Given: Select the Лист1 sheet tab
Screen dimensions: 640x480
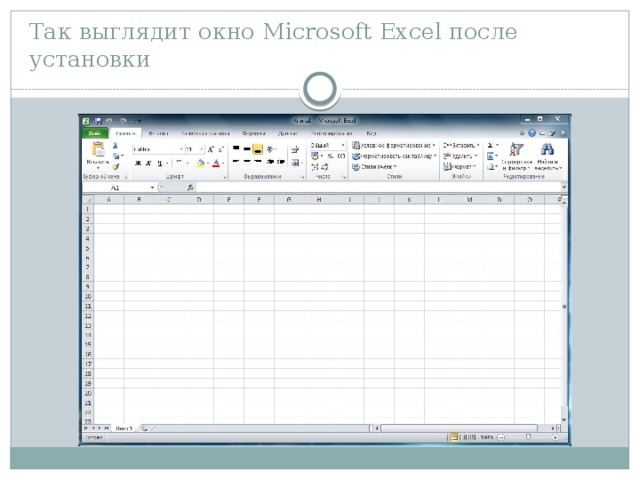Looking at the screenshot, I should [x=124, y=428].
